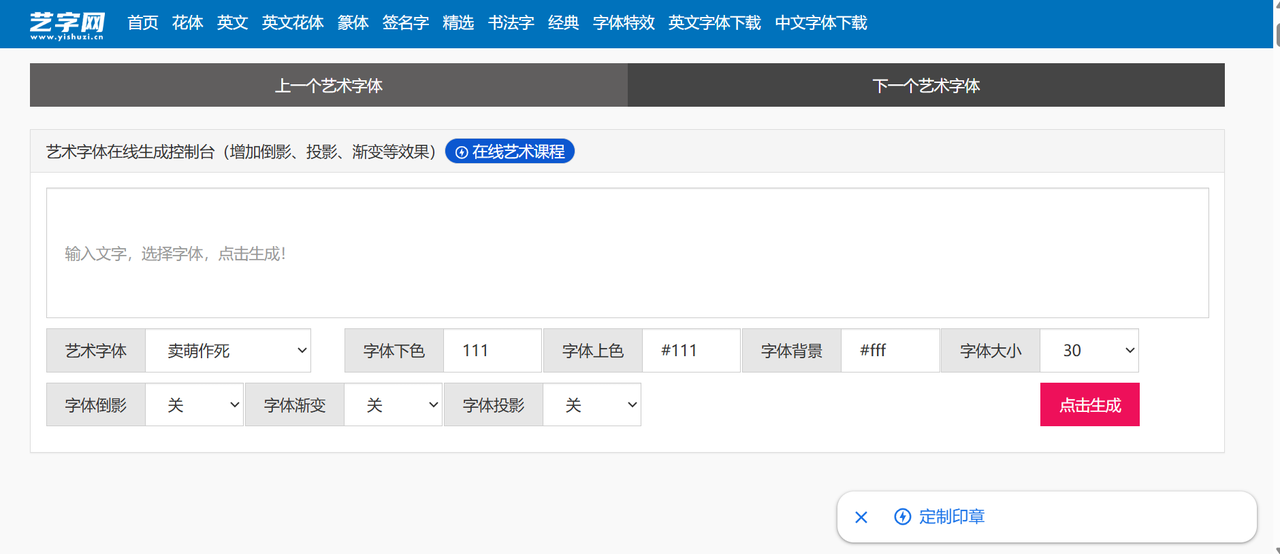The height and width of the screenshot is (554, 1280).
Task: Close the 定制印章 popup with X
Action: click(x=861, y=517)
